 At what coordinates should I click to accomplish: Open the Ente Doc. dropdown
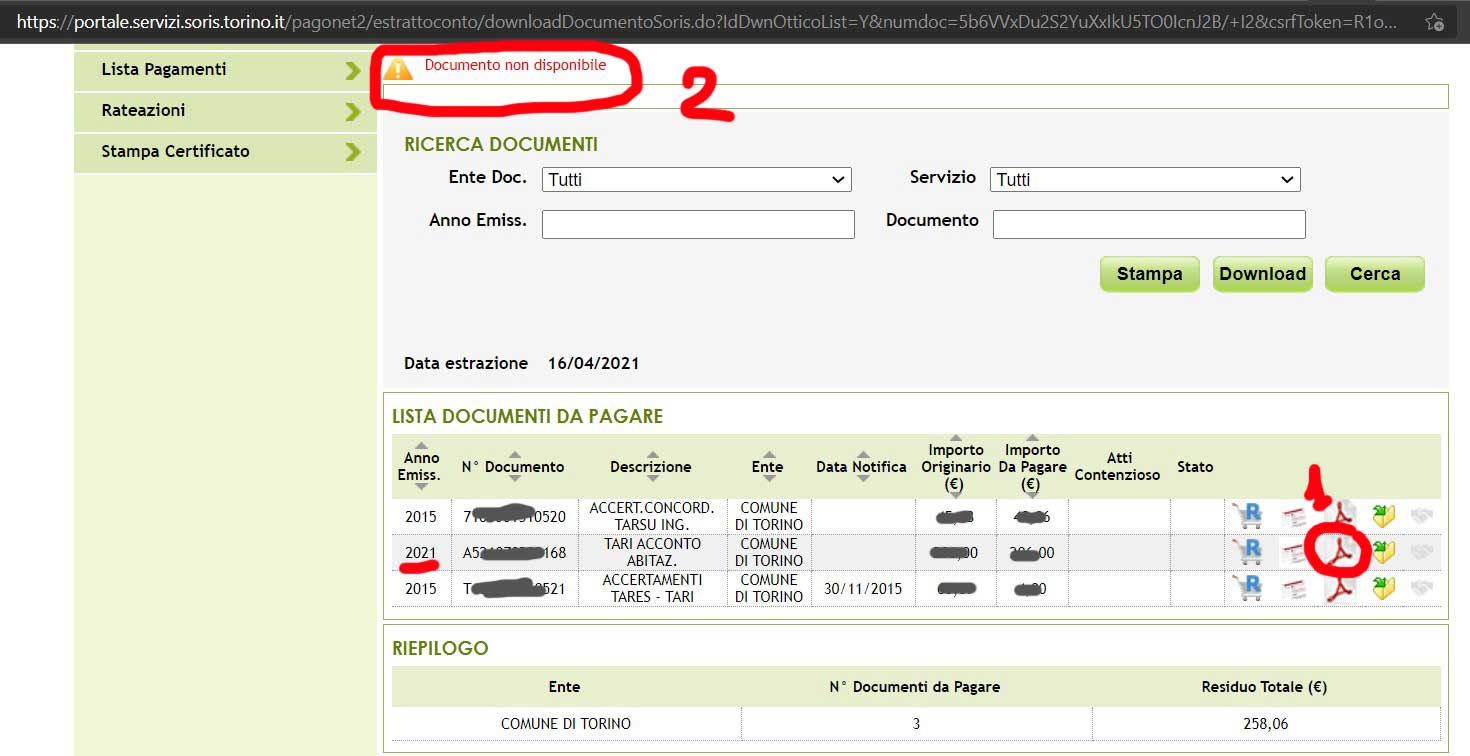(696, 180)
